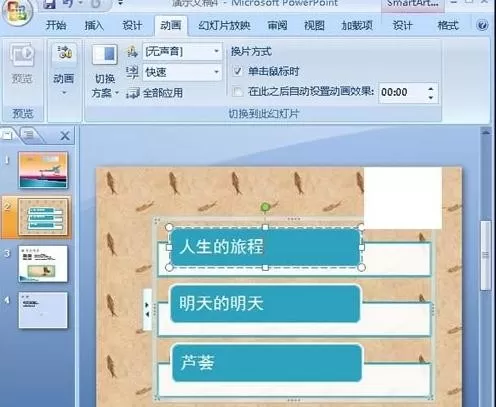Open the 插入 ribbon tab
Screen dimensions: 496x407
(x=94, y=25)
